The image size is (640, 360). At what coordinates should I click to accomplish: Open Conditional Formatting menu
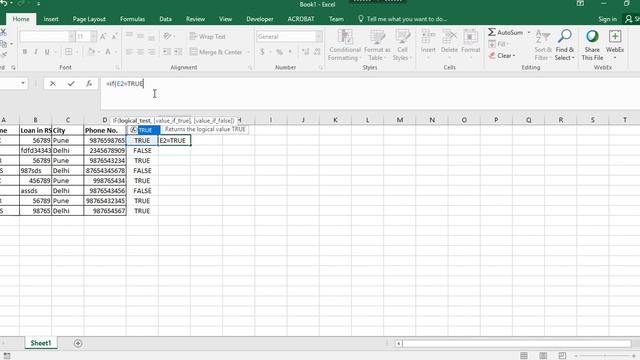tap(345, 45)
